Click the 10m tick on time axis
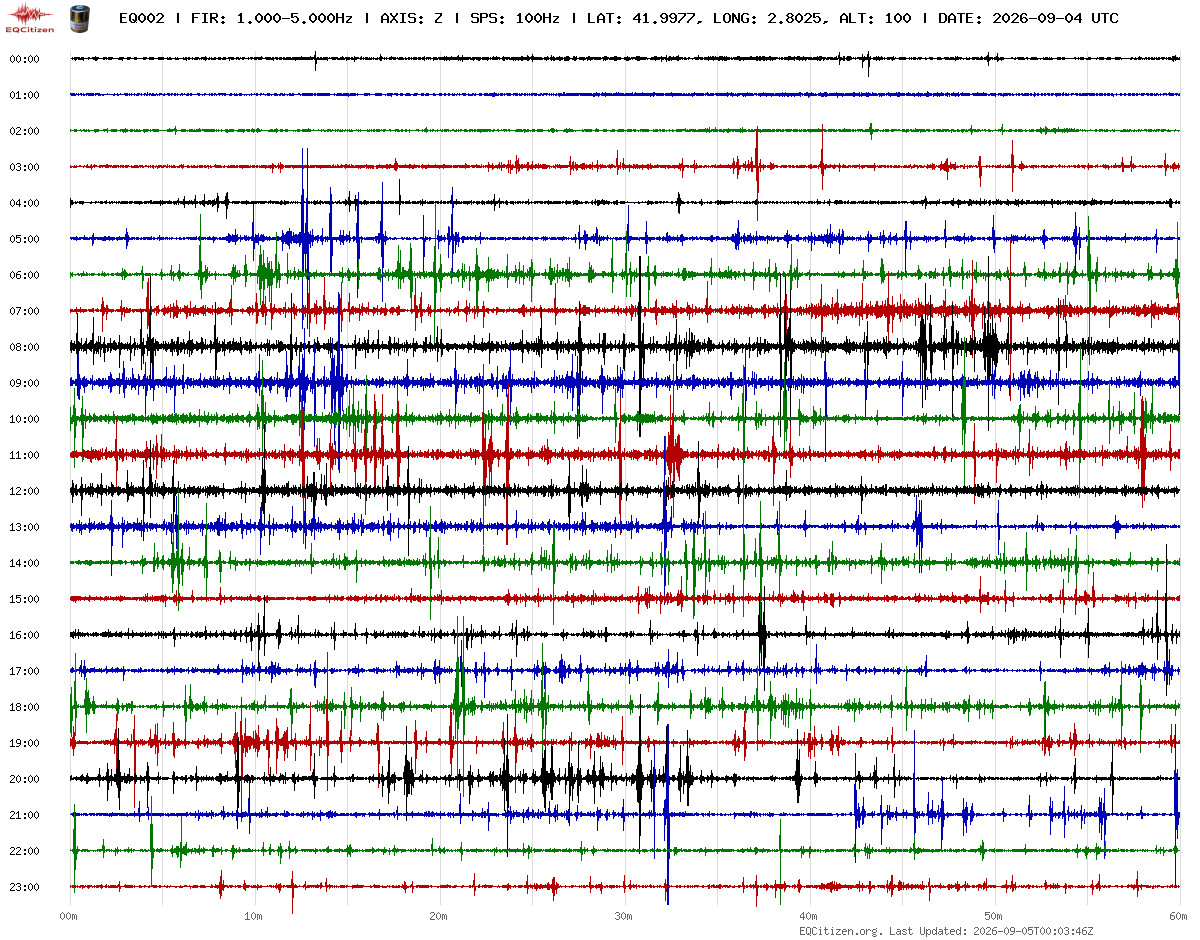This screenshot has width=1200, height=940. tap(254, 916)
